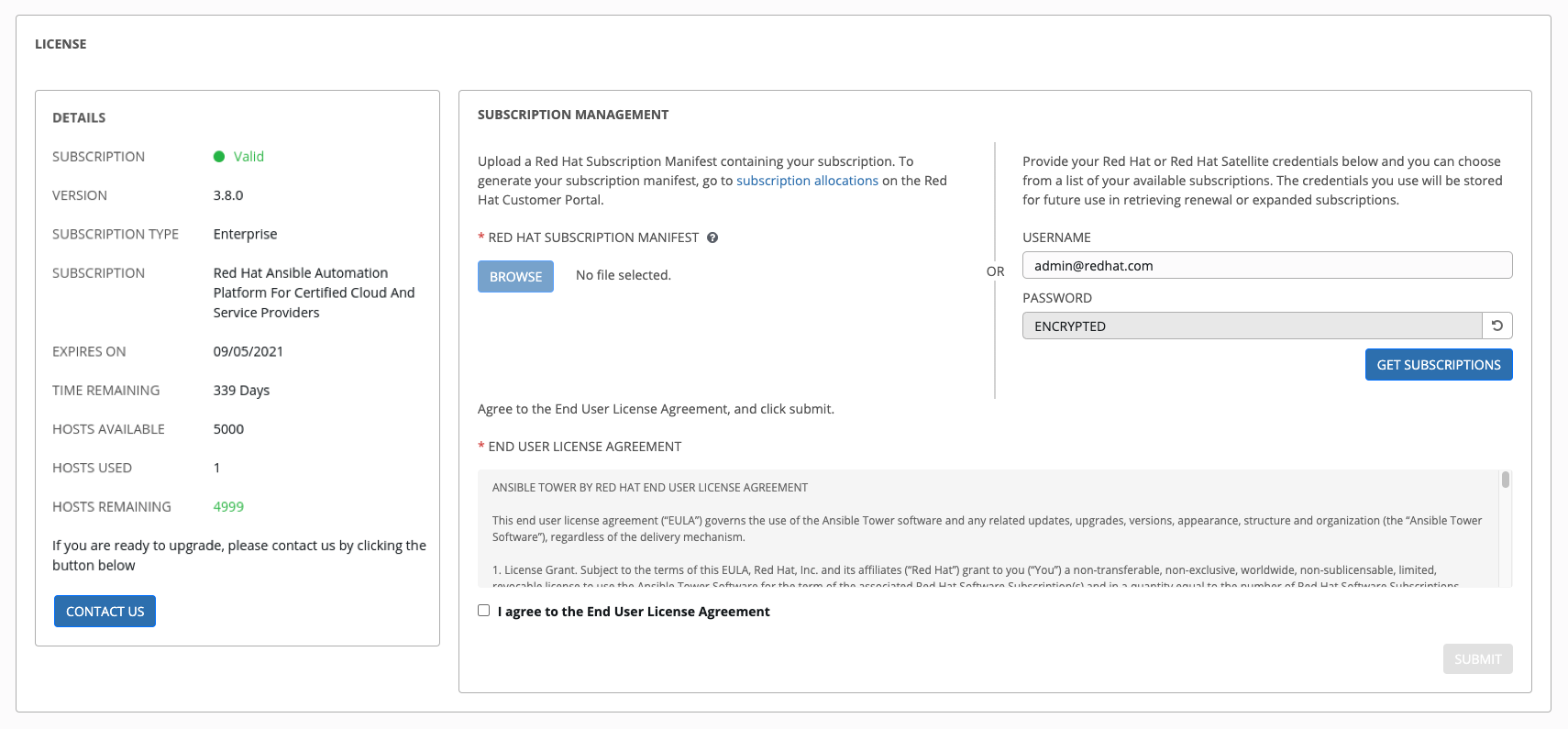Image resolution: width=1568 pixels, height=729 pixels.
Task: Click the password reset revert icon
Action: pyautogui.click(x=1497, y=326)
